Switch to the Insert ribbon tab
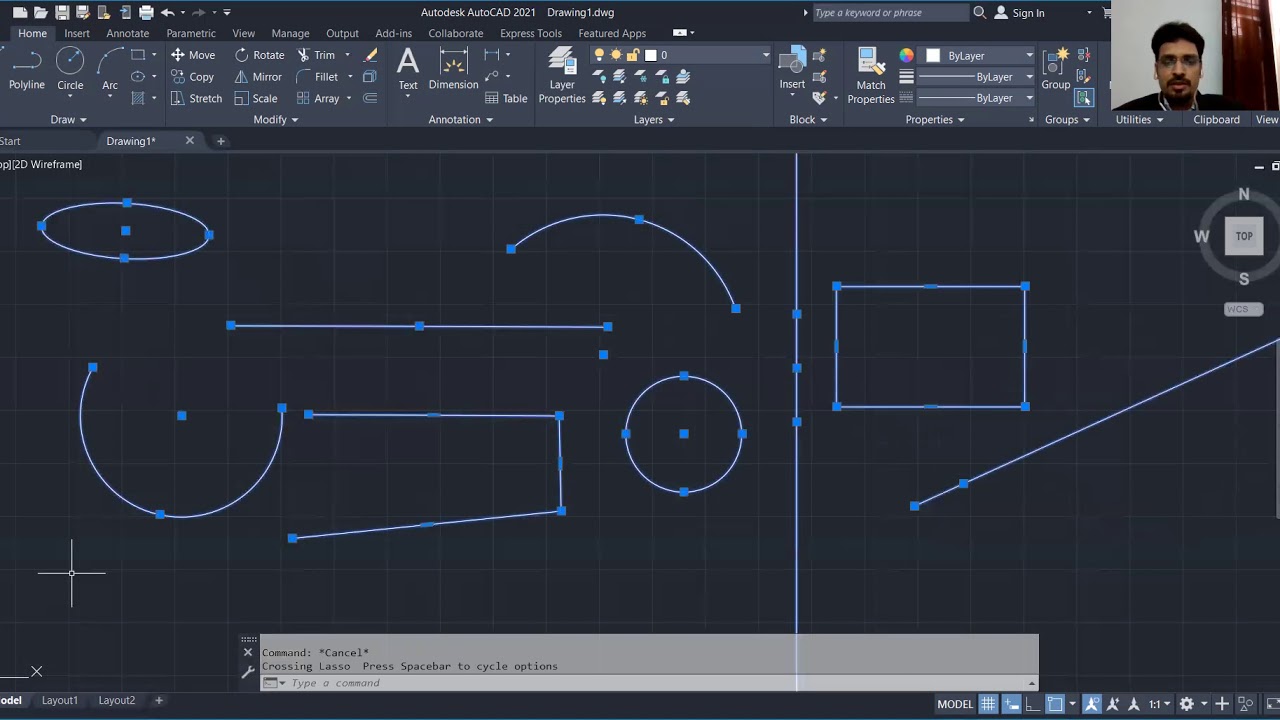The image size is (1280, 720). [77, 33]
